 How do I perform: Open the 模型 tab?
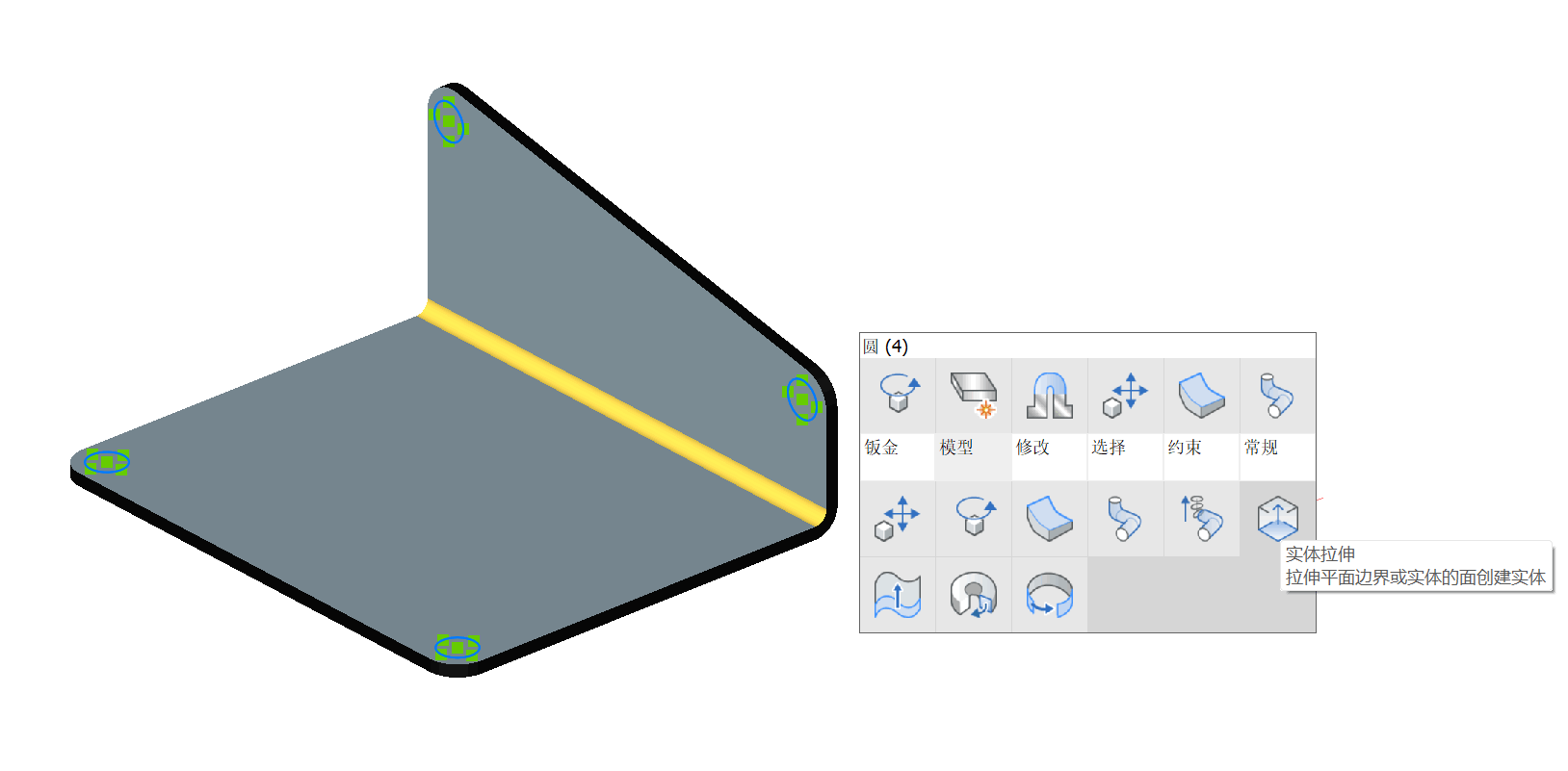(956, 448)
